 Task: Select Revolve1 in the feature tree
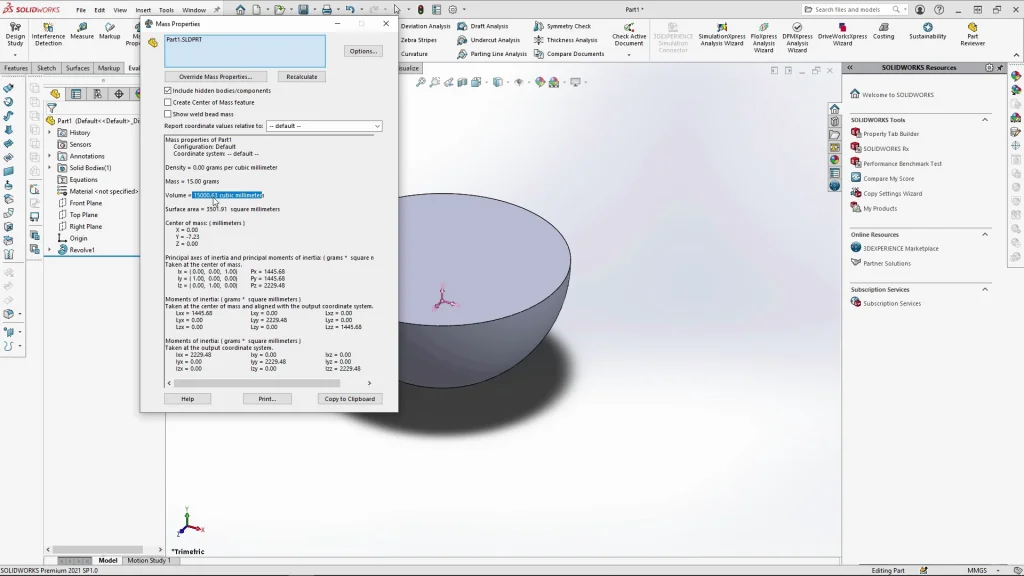[82, 250]
